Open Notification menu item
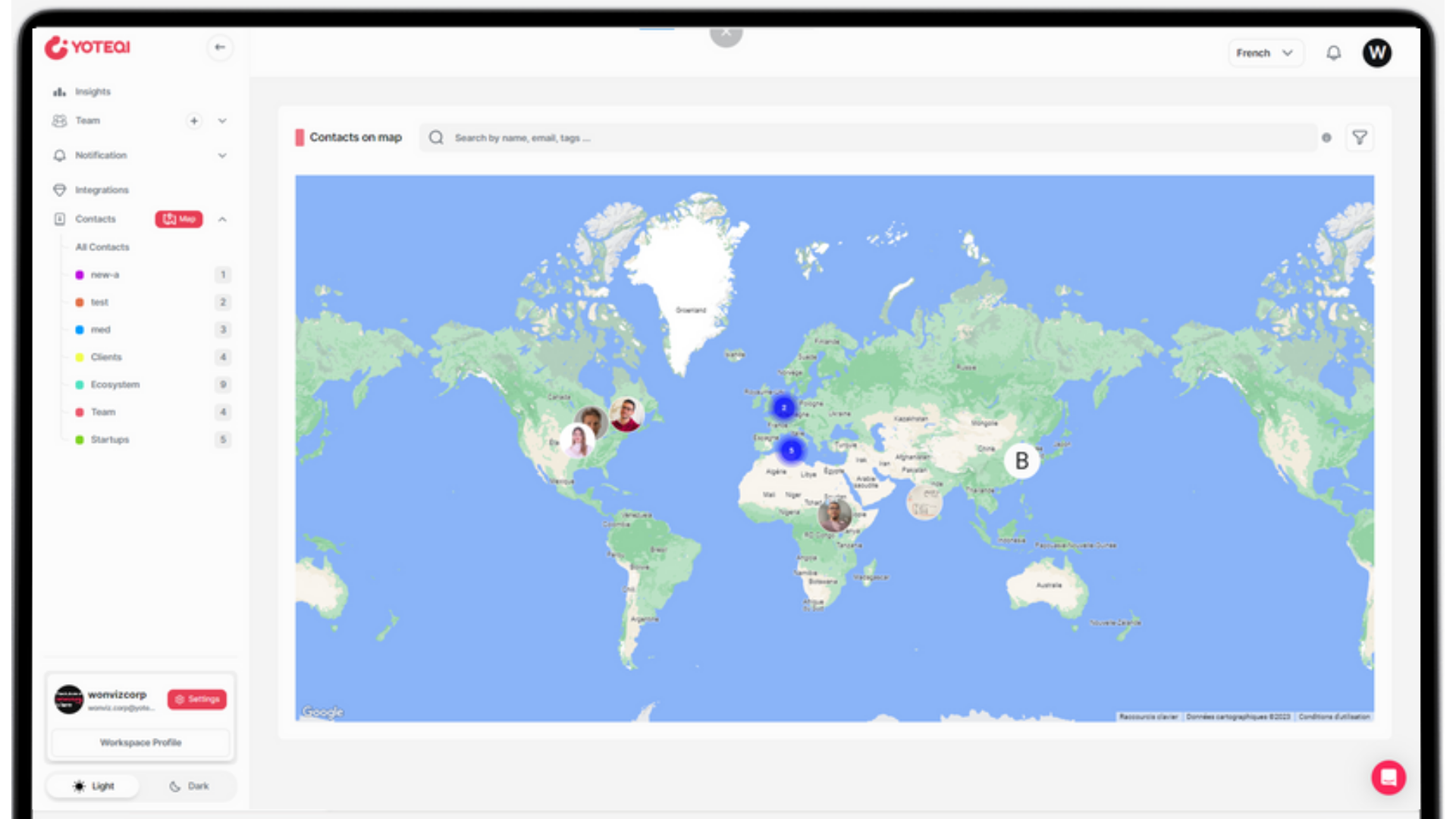1456x819 pixels. [101, 155]
